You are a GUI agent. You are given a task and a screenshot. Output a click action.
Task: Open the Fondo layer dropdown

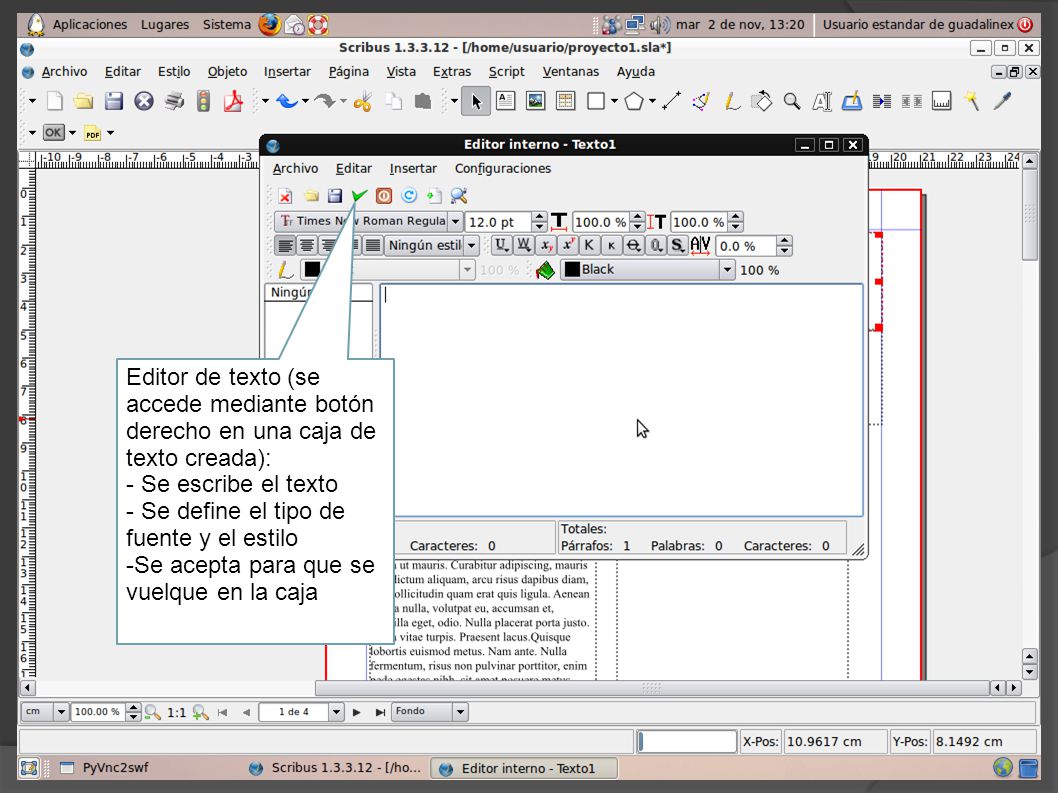click(460, 712)
